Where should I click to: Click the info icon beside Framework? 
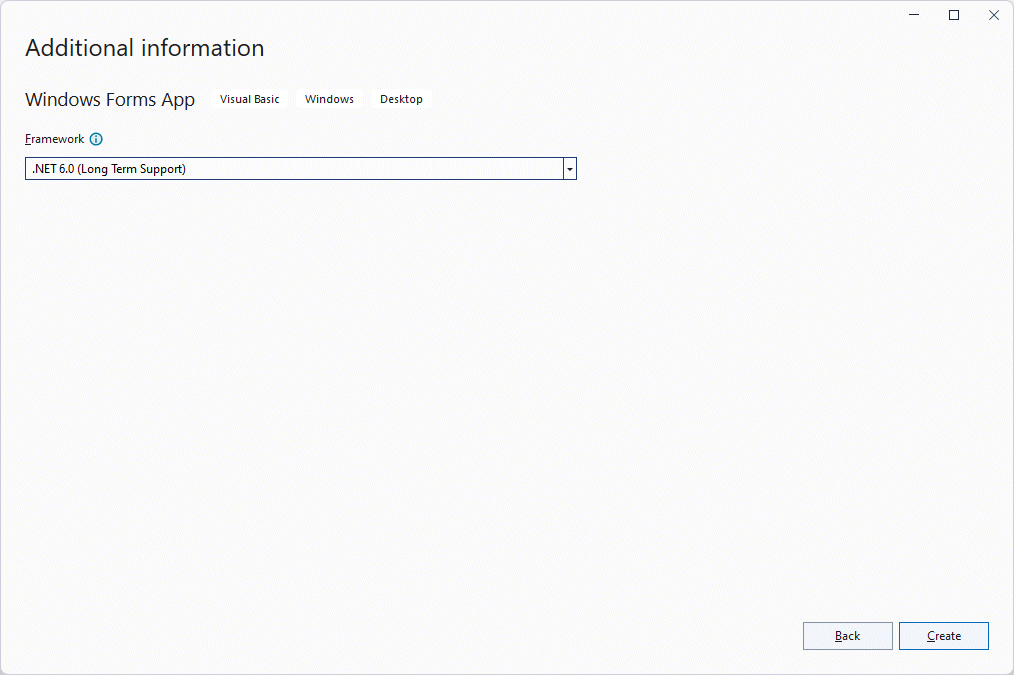tap(96, 140)
